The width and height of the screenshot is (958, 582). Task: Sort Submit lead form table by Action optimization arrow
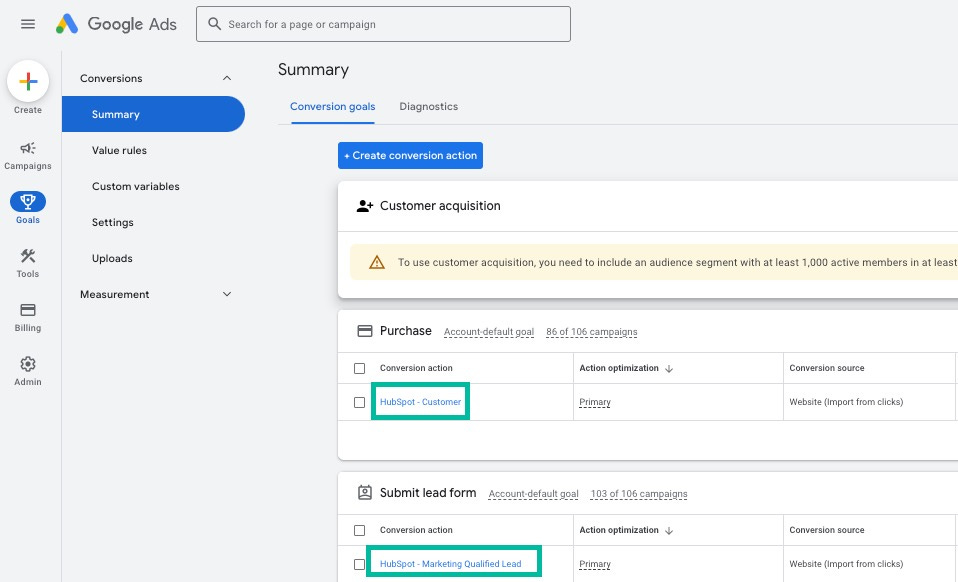point(669,530)
